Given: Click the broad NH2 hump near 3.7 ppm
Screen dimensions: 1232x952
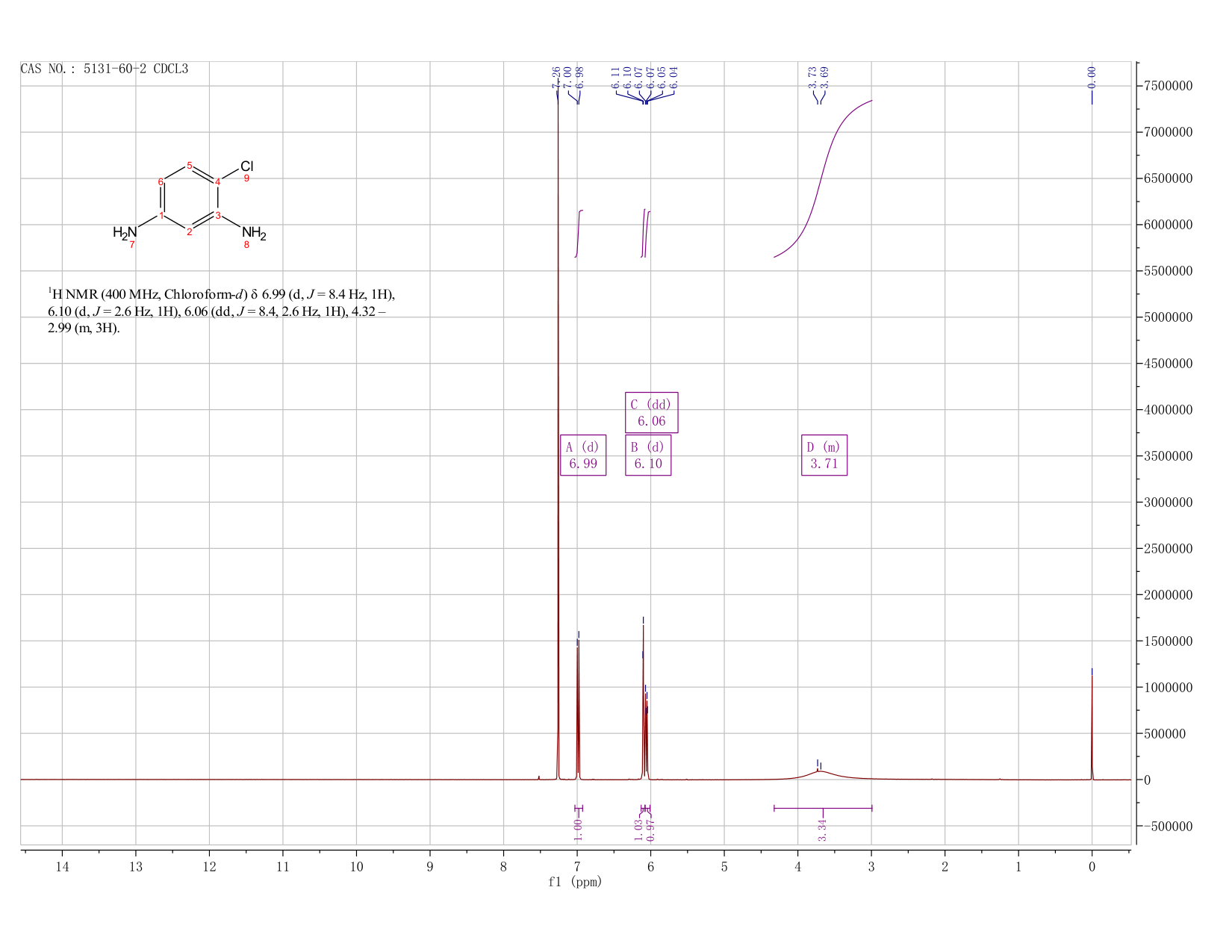Looking at the screenshot, I should [820, 774].
